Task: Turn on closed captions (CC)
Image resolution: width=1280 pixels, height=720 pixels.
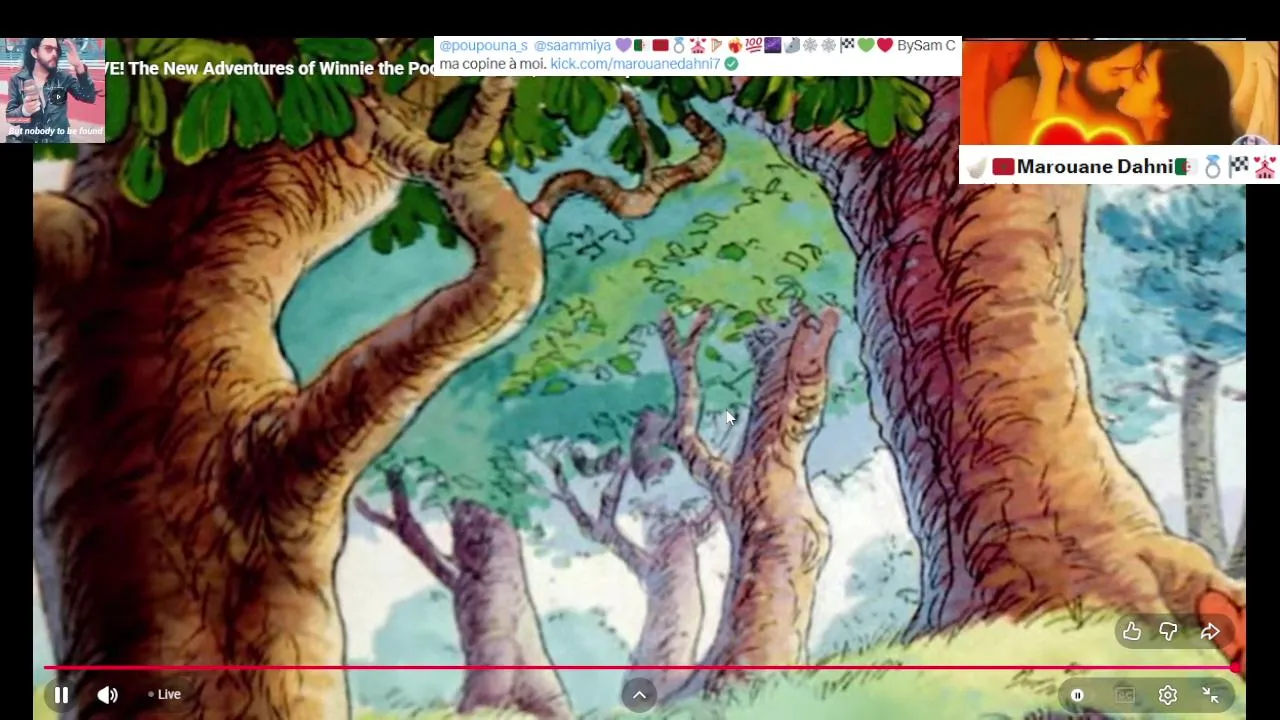Action: point(1125,695)
